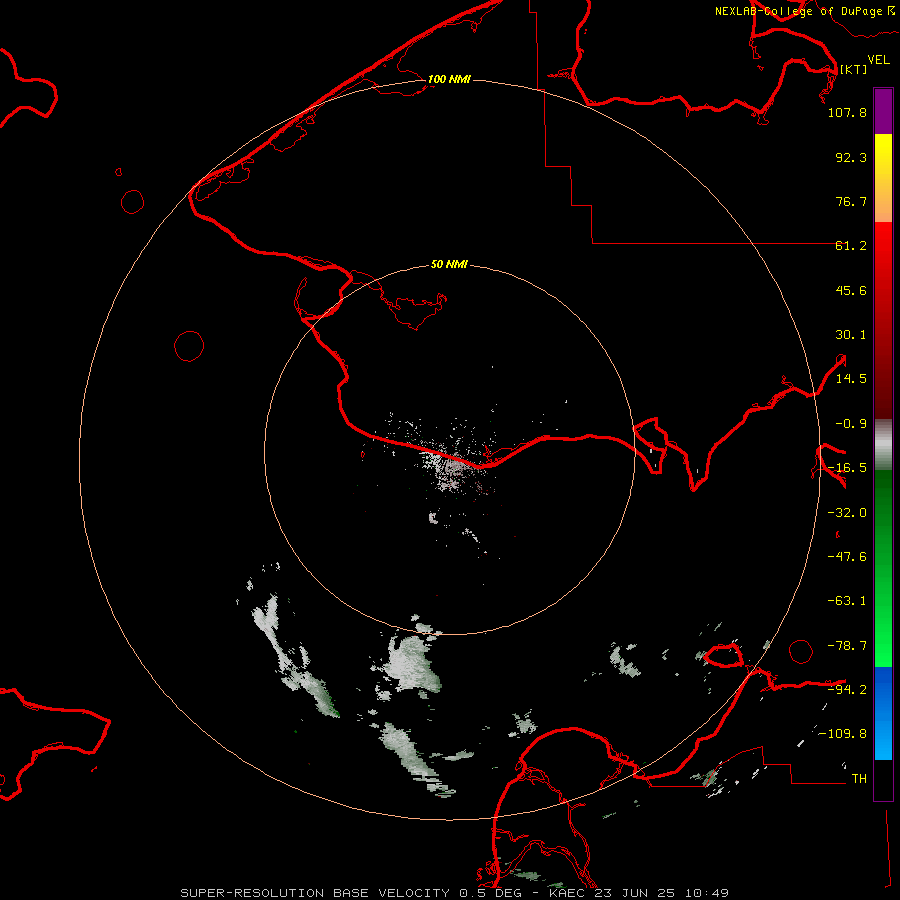This screenshot has width=900, height=900.
Task: Click the -16.5 velocity scale value
Action: [847, 468]
